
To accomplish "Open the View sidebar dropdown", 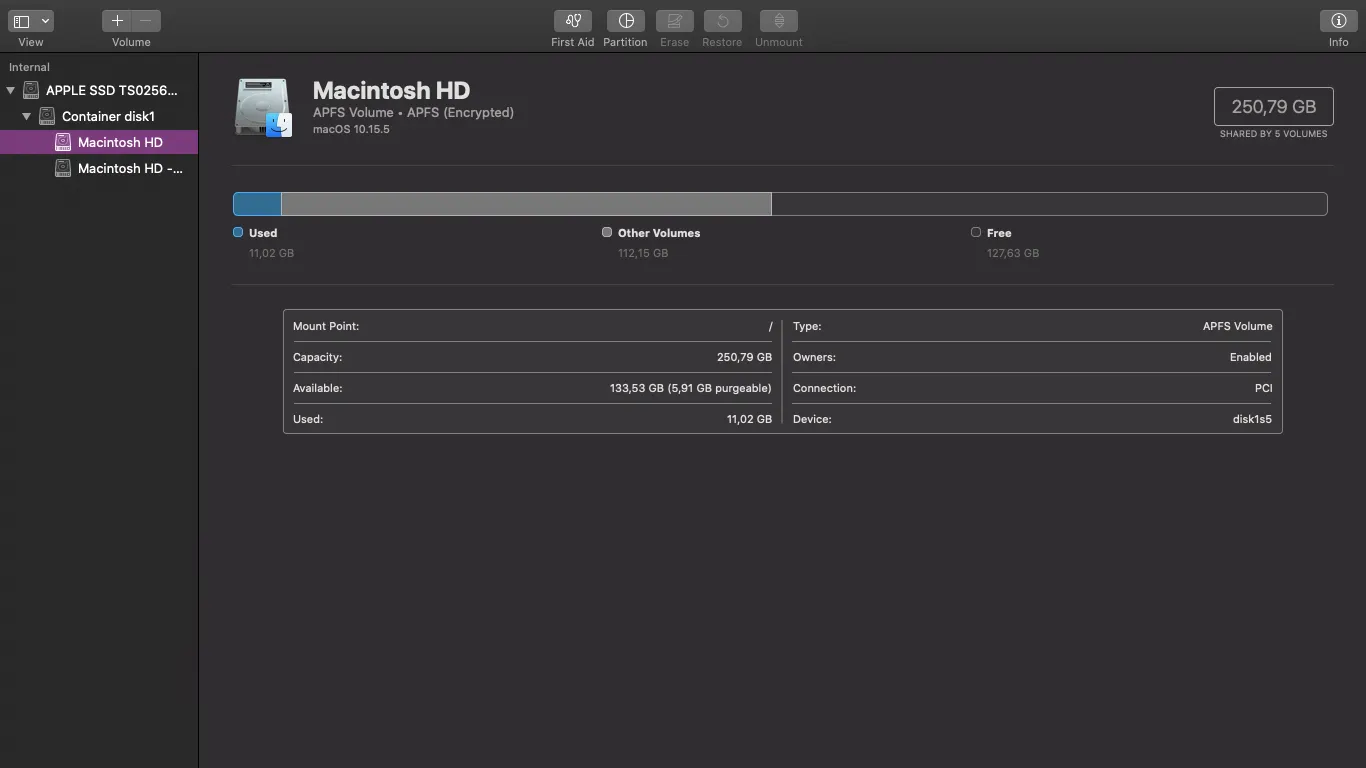I will [31, 21].
